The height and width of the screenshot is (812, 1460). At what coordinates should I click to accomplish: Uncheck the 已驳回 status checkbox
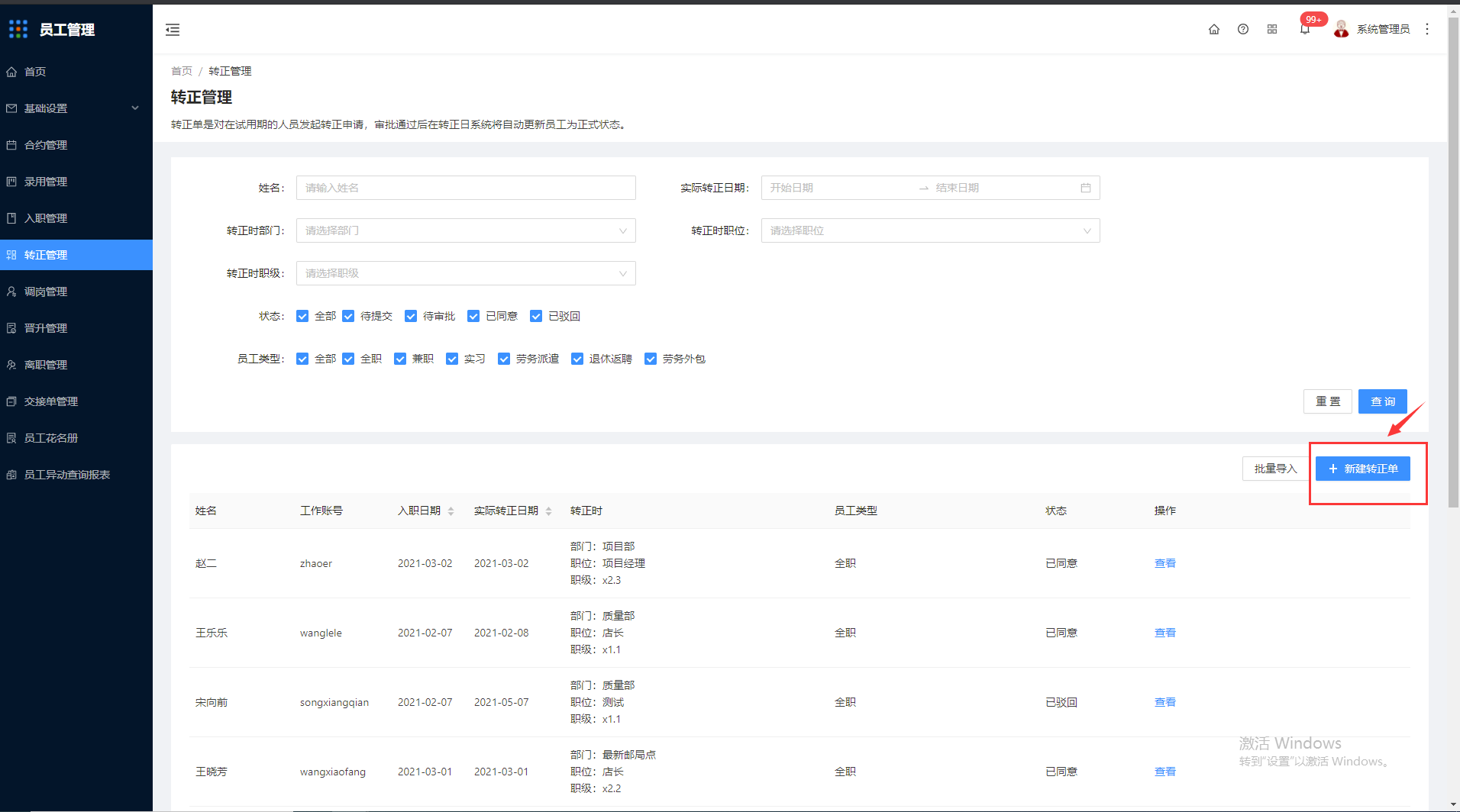[x=536, y=316]
